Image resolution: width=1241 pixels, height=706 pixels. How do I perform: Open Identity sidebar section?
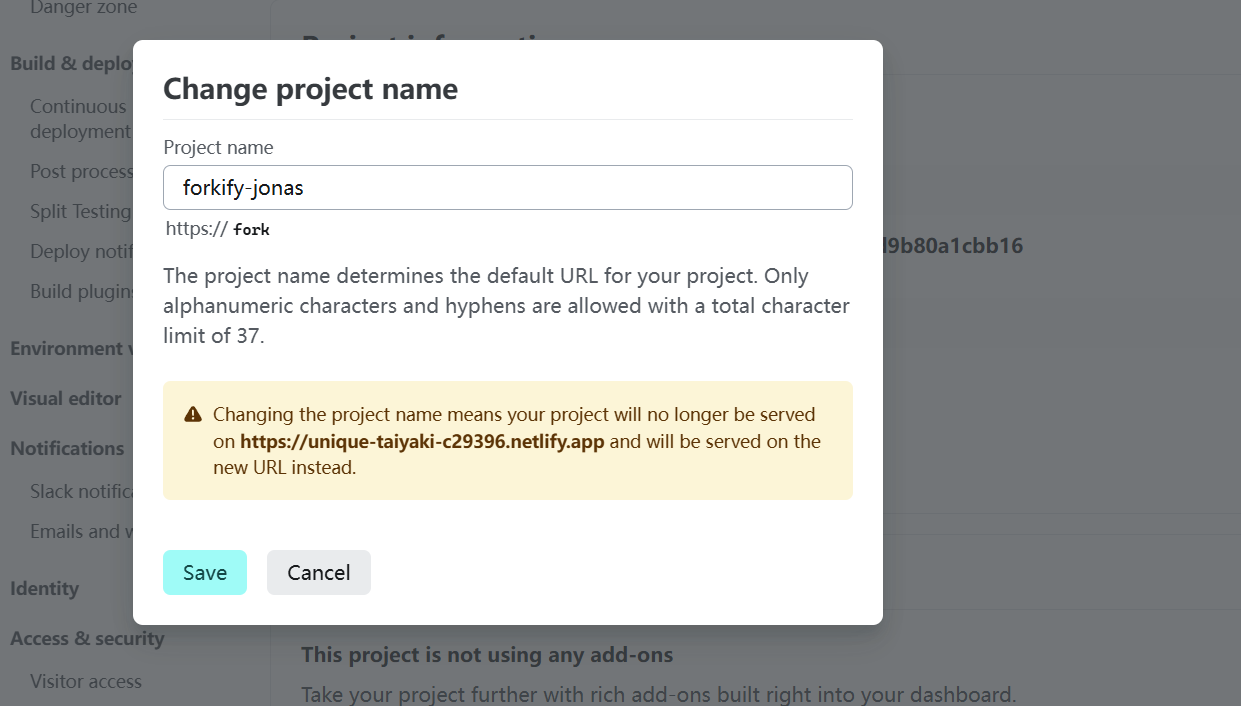[x=44, y=588]
